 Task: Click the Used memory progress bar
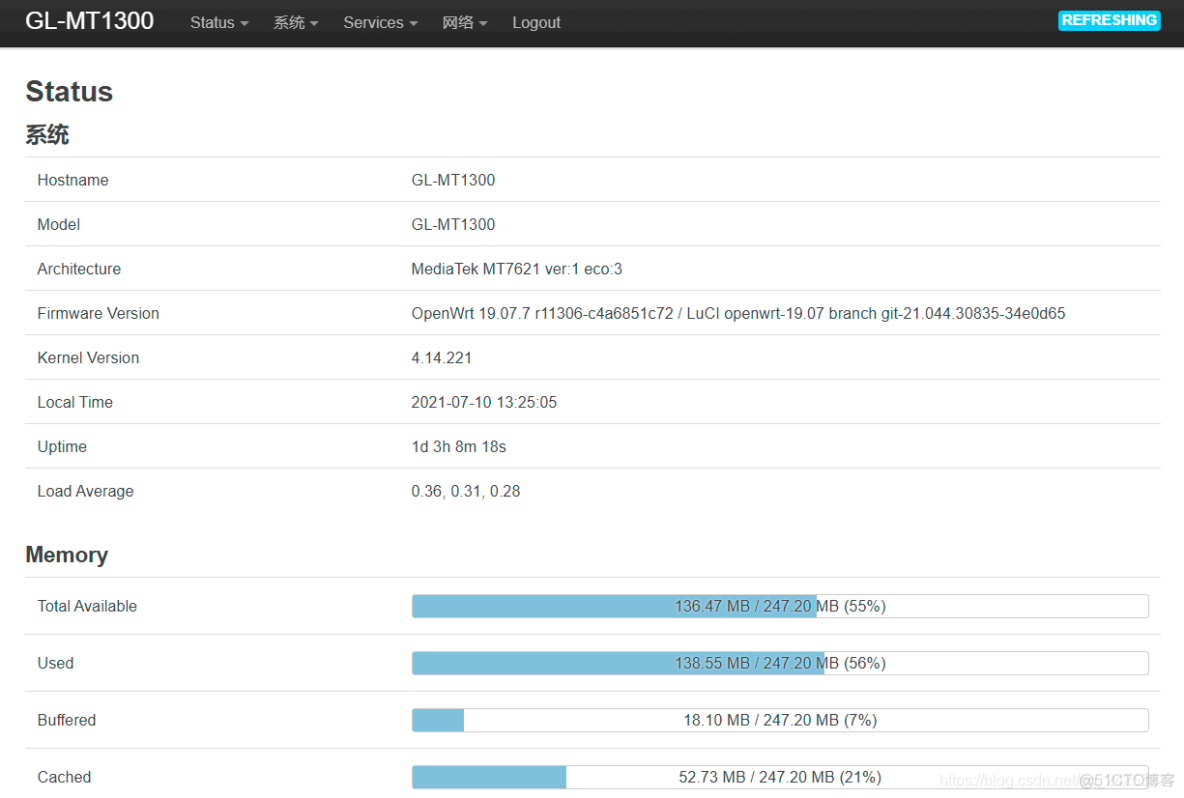[779, 663]
